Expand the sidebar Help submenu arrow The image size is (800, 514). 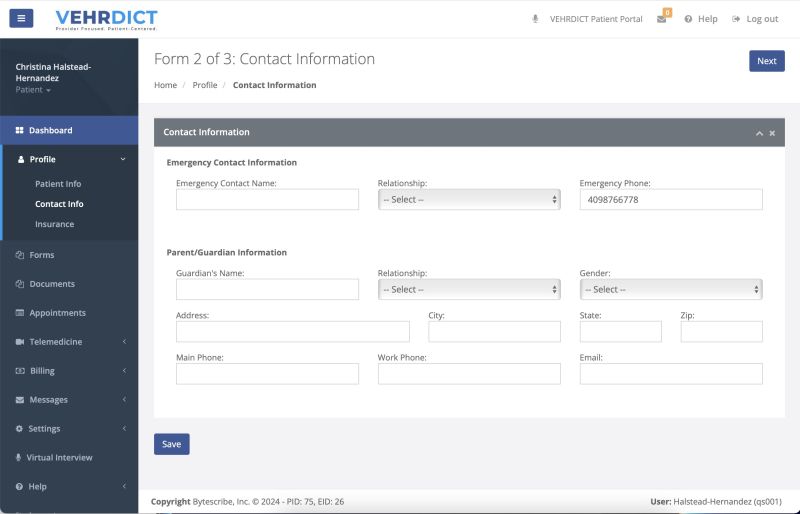[124, 486]
